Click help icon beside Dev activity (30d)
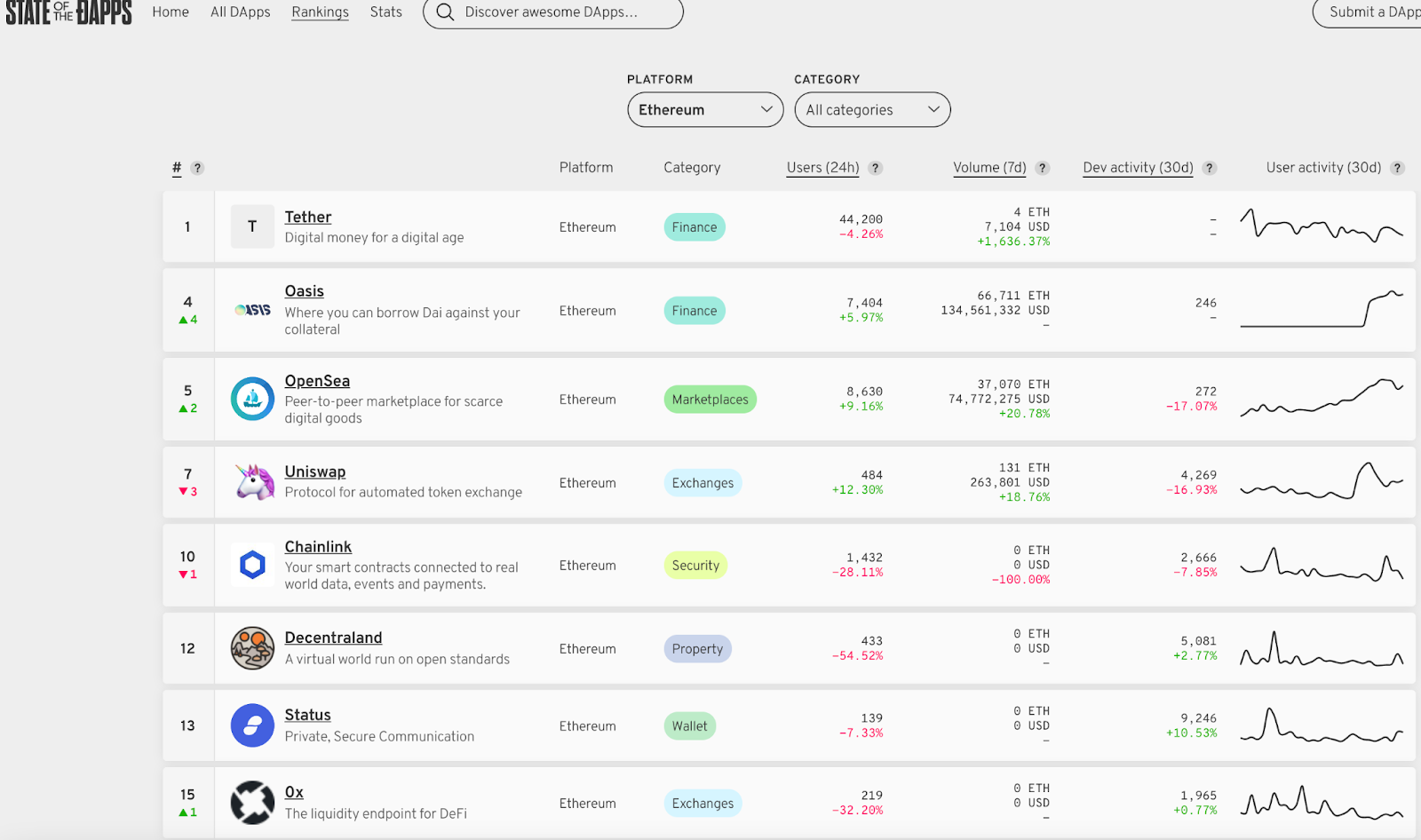The width and height of the screenshot is (1421, 840). (1210, 168)
